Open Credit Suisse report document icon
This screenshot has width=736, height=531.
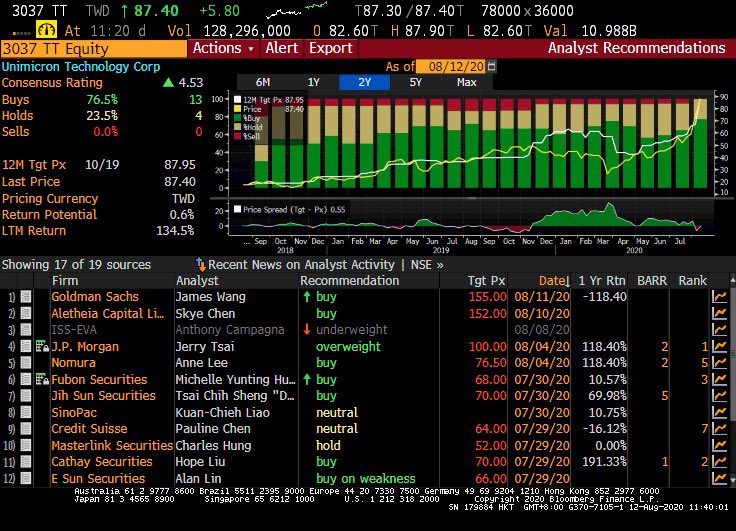(x=26, y=429)
